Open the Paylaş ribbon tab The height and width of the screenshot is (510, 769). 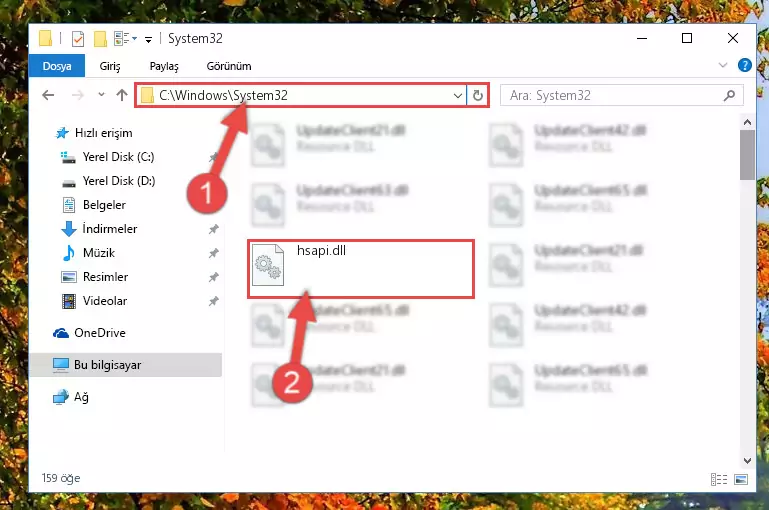click(164, 66)
